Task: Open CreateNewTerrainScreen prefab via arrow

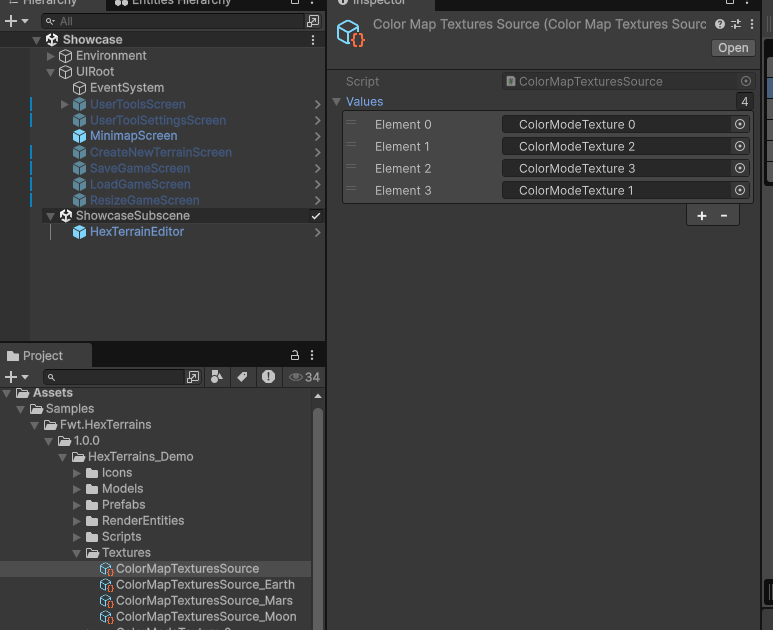Action: click(317, 152)
